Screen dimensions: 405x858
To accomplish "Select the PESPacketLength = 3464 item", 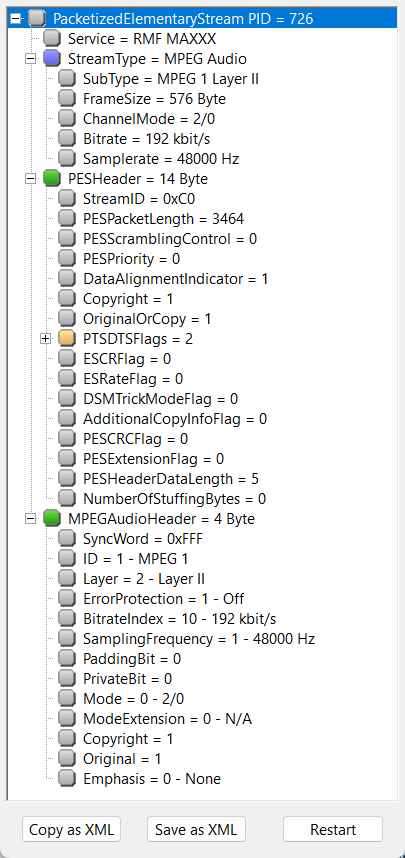I will click(x=163, y=219).
